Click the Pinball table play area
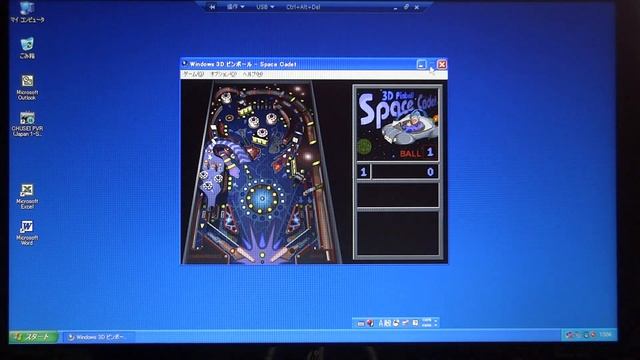The image size is (640, 360). (262, 172)
